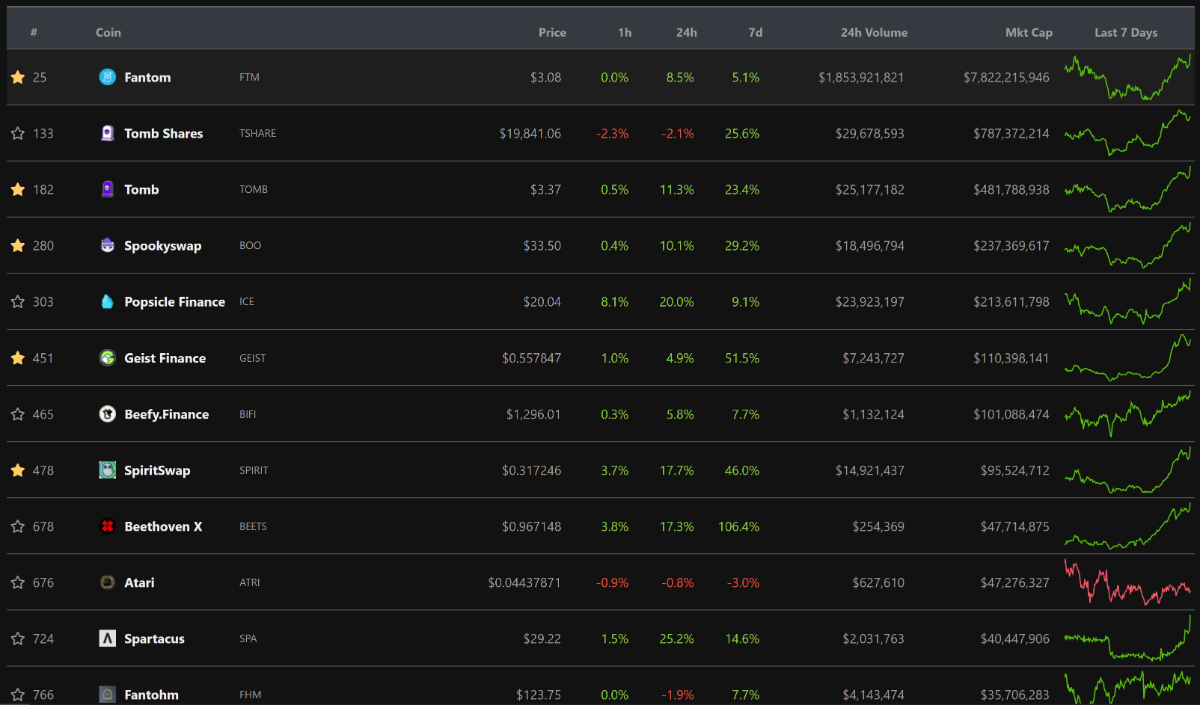Image resolution: width=1200 pixels, height=705 pixels.
Task: View Tomb Shares 7-day sparkline chart
Action: click(1128, 133)
